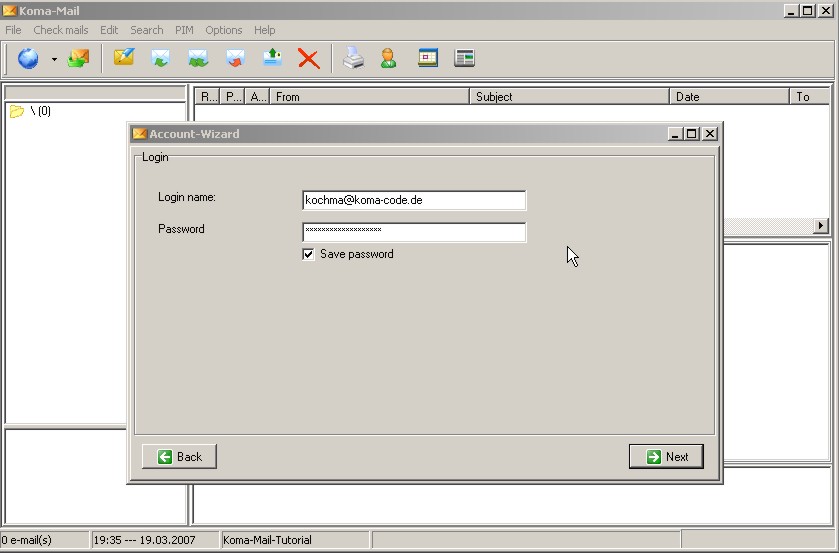Delete mail with the red X icon
This screenshot has width=839, height=553.
point(309,58)
